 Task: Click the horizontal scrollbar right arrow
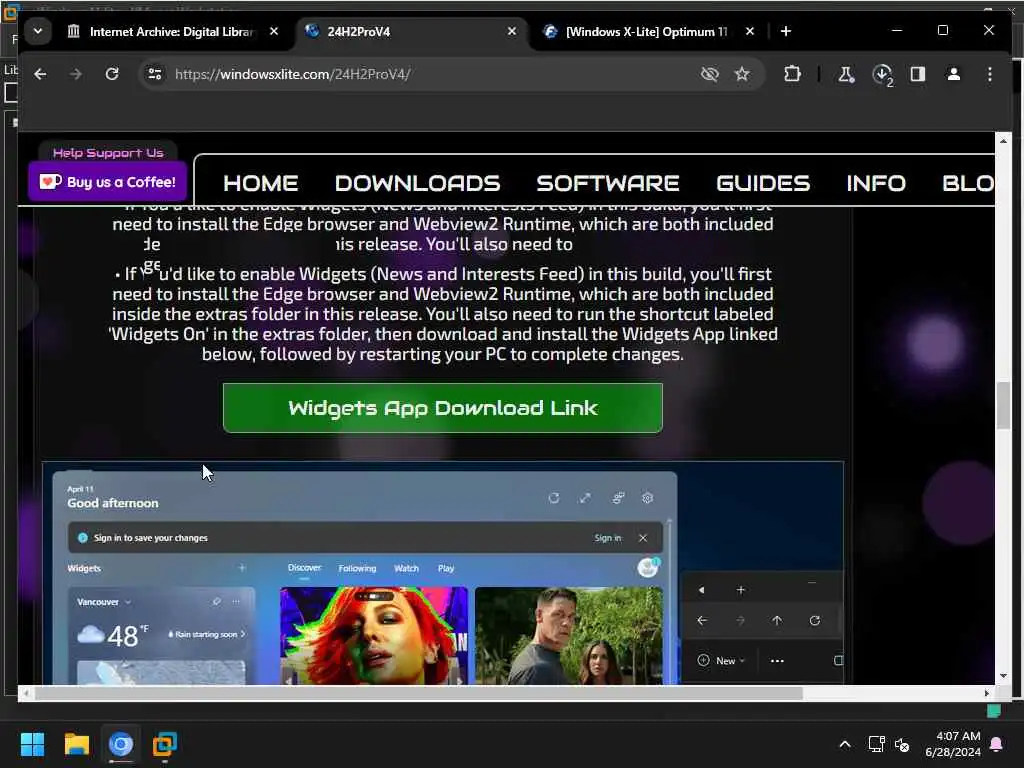point(987,694)
